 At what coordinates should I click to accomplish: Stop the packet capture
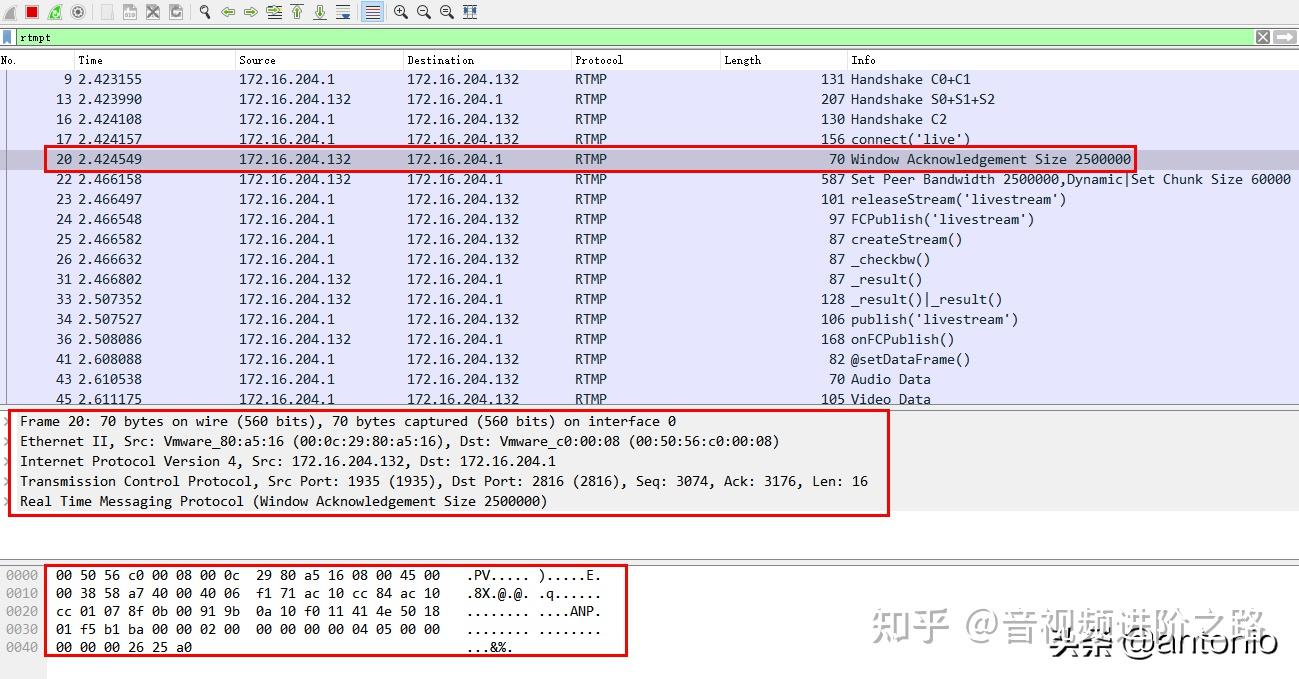(31, 12)
